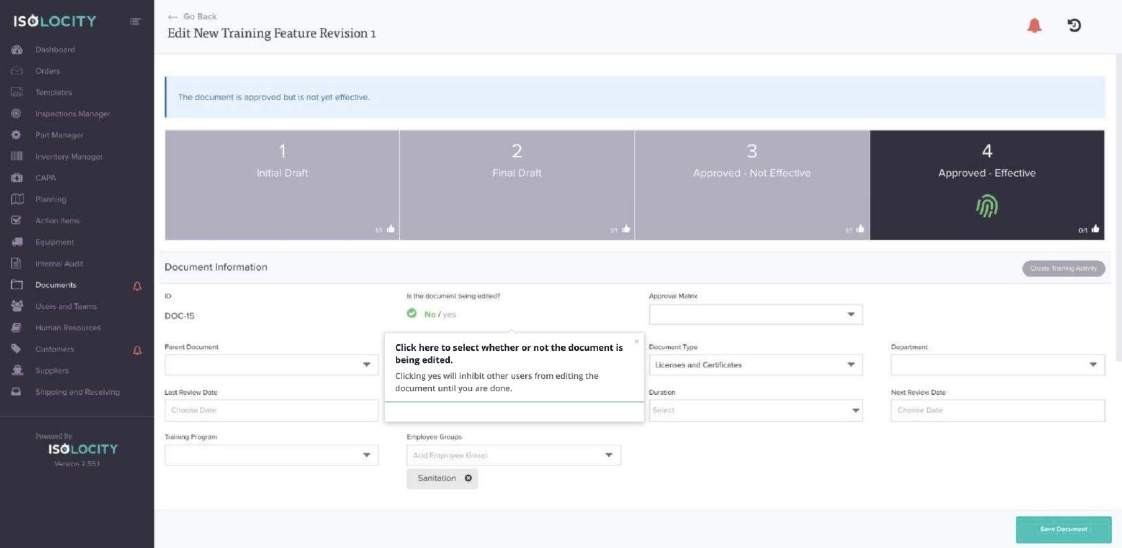Open notifications with the red bell icon
This screenshot has height=548, width=1122.
click(1034, 26)
